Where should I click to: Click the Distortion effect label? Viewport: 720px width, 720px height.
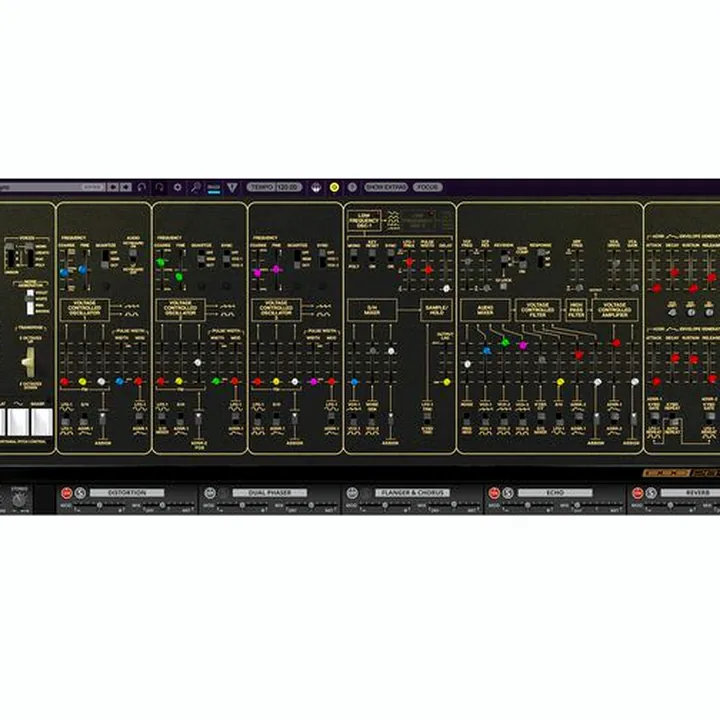(127, 493)
